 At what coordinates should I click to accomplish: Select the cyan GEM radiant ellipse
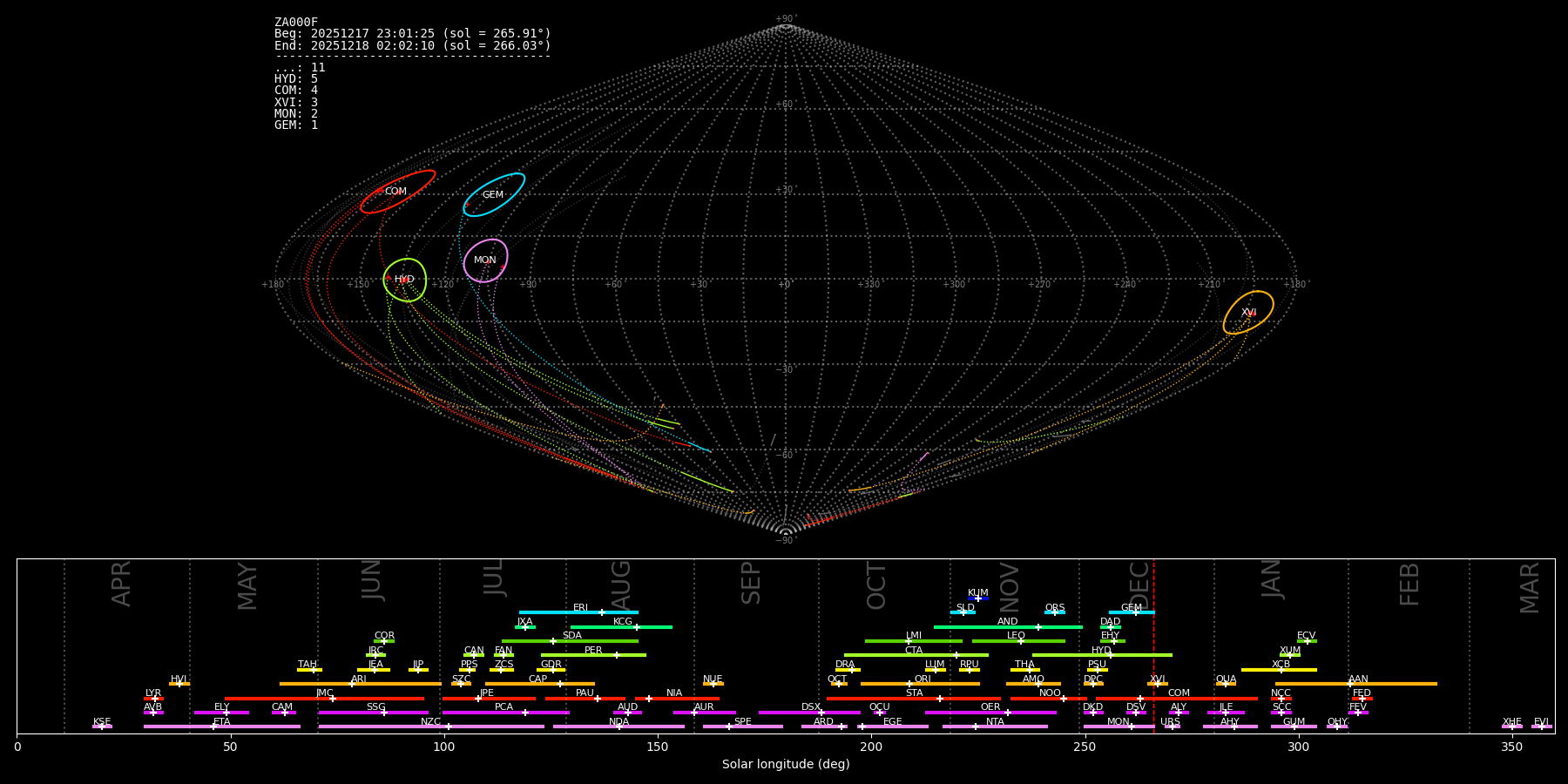(494, 195)
